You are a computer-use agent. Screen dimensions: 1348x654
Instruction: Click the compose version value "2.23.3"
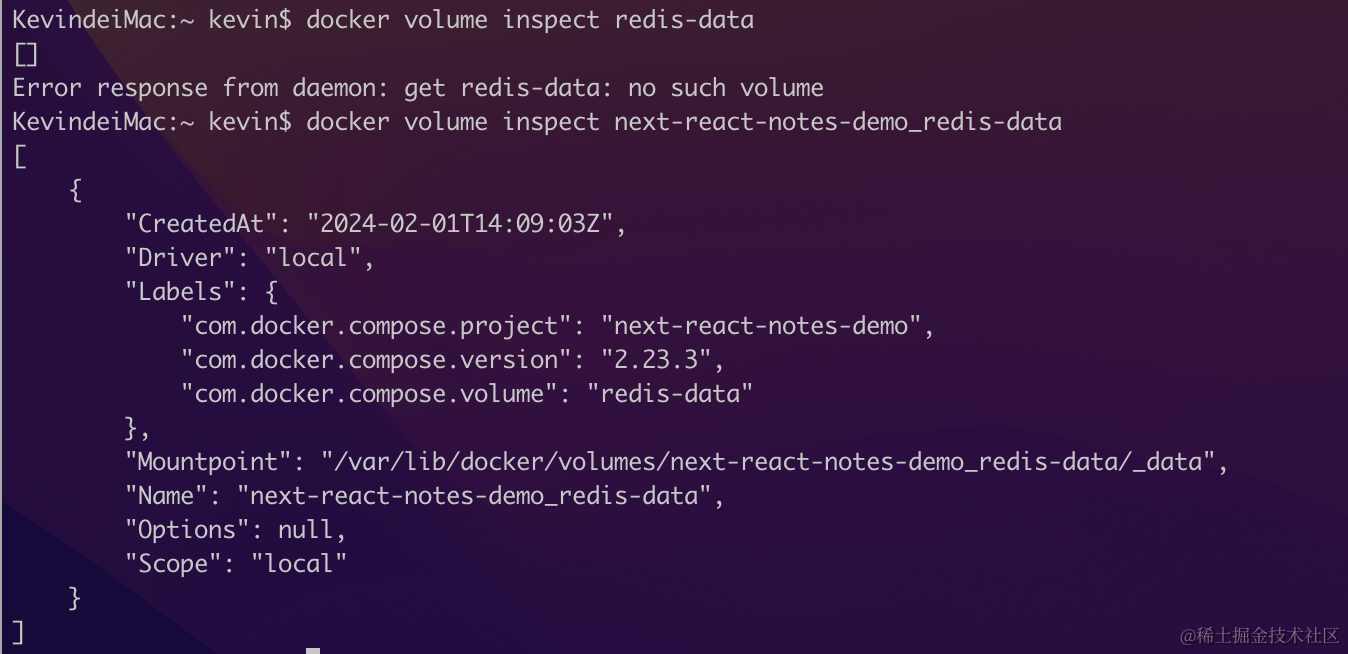[655, 359]
